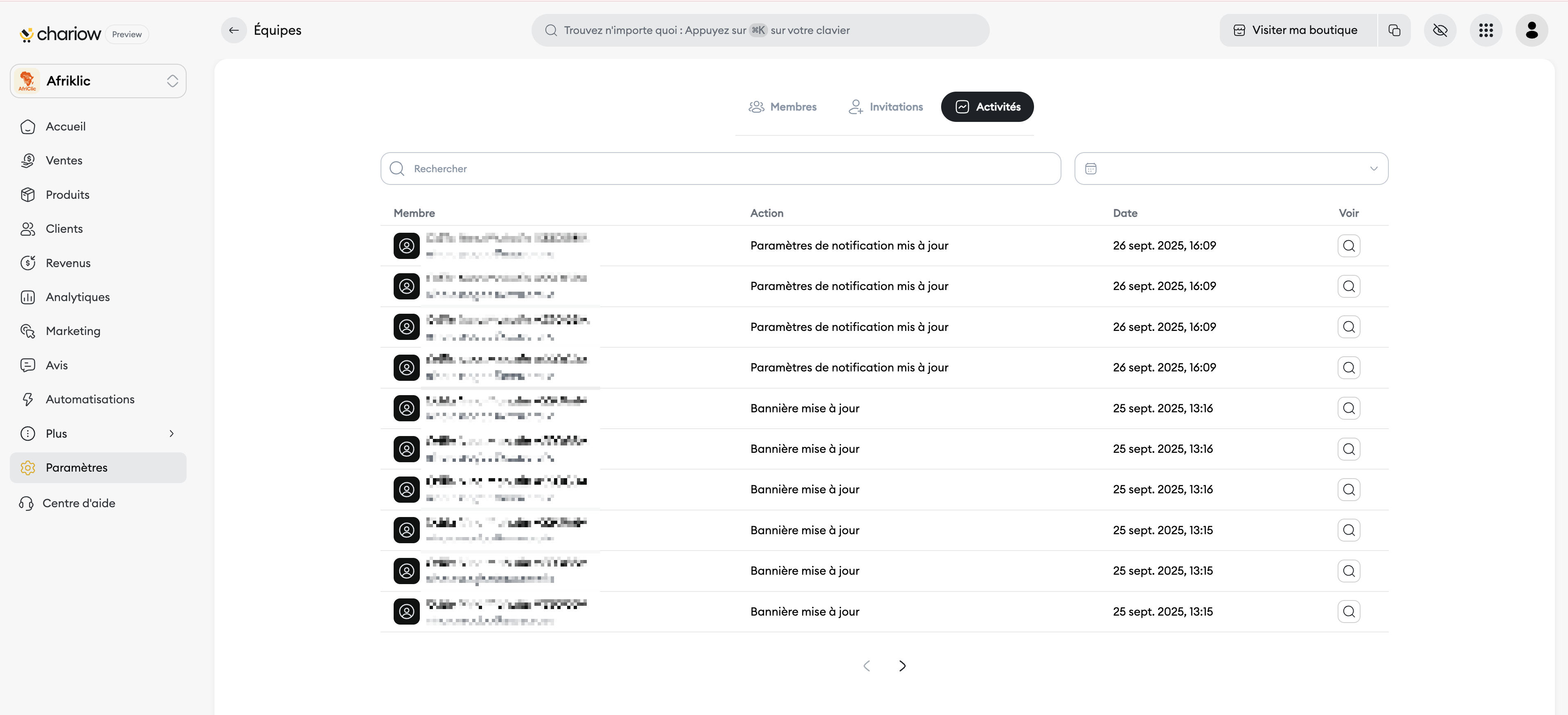Click the Rechercher search field

721,169
